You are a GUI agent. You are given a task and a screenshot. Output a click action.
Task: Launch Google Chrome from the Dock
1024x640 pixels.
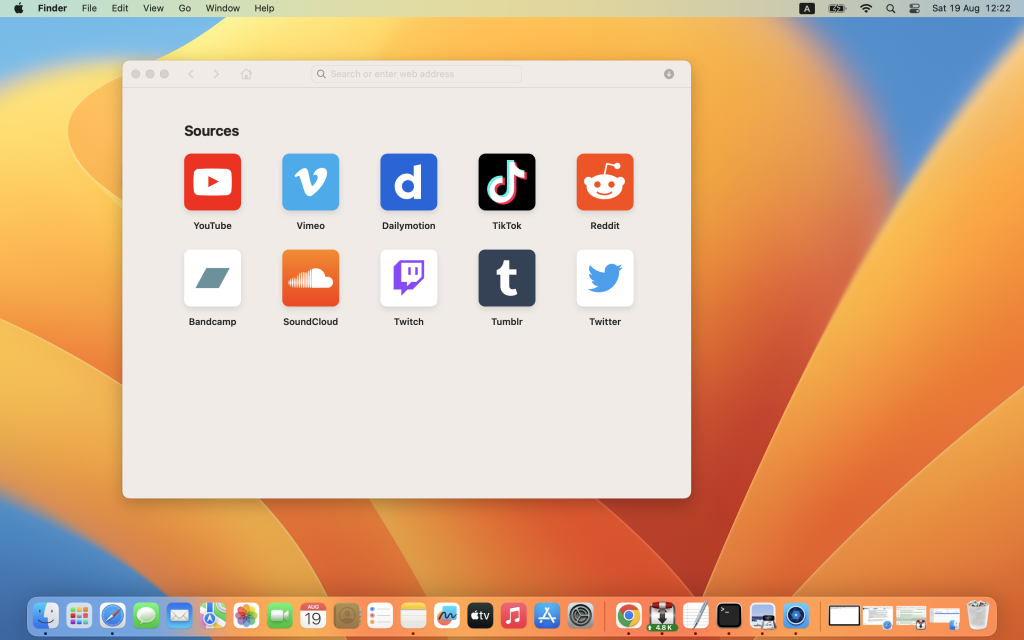pos(628,615)
